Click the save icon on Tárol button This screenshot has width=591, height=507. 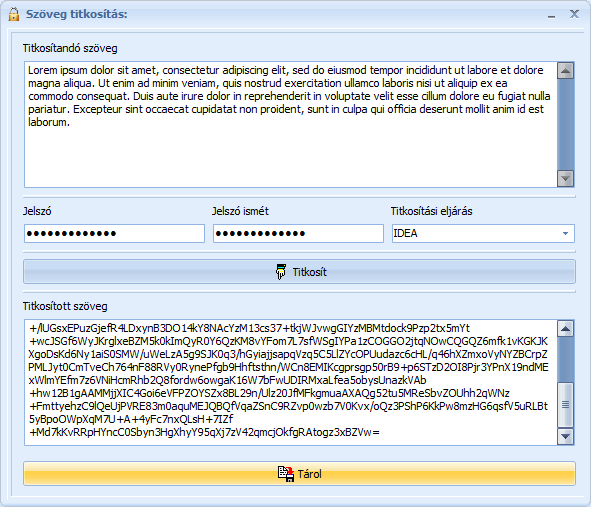coord(286,474)
